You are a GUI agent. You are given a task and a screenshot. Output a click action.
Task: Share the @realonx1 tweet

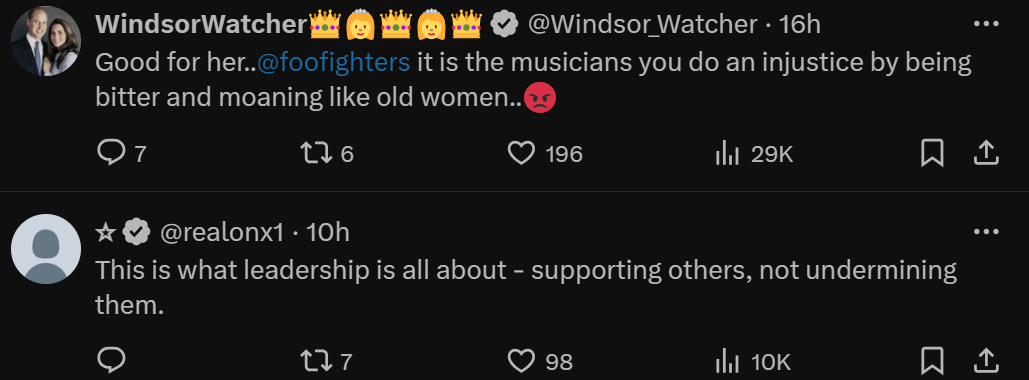click(985, 360)
